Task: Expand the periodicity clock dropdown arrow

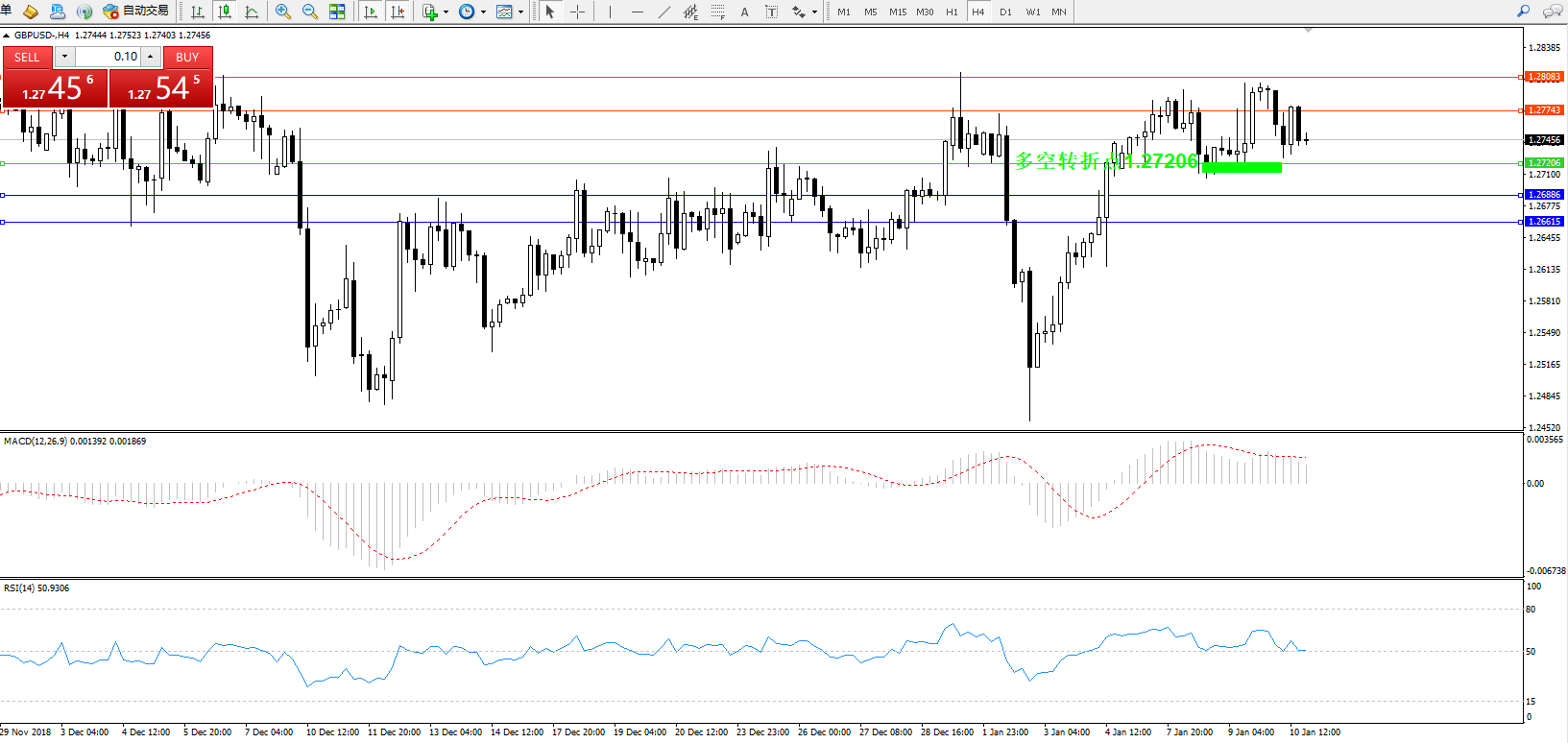Action: [483, 12]
